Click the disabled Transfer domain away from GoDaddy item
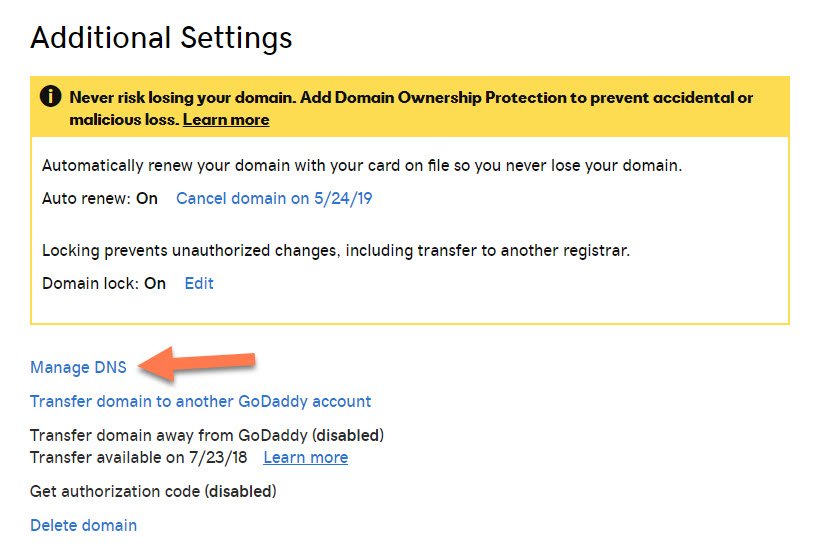 [x=207, y=435]
